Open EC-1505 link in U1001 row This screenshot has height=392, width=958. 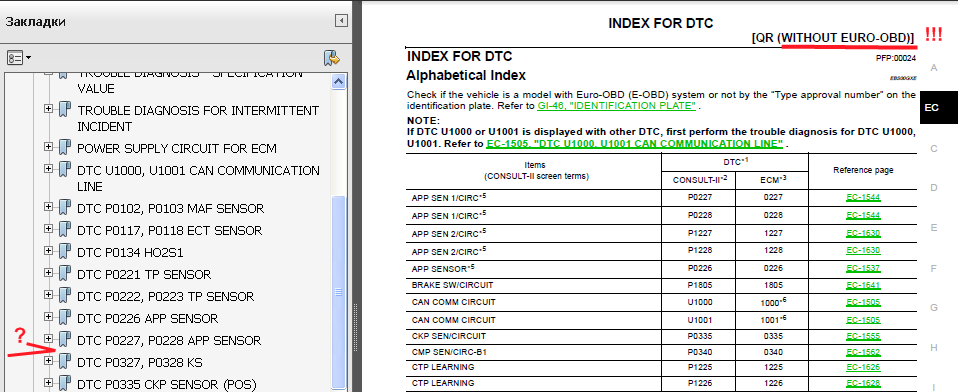click(x=863, y=320)
